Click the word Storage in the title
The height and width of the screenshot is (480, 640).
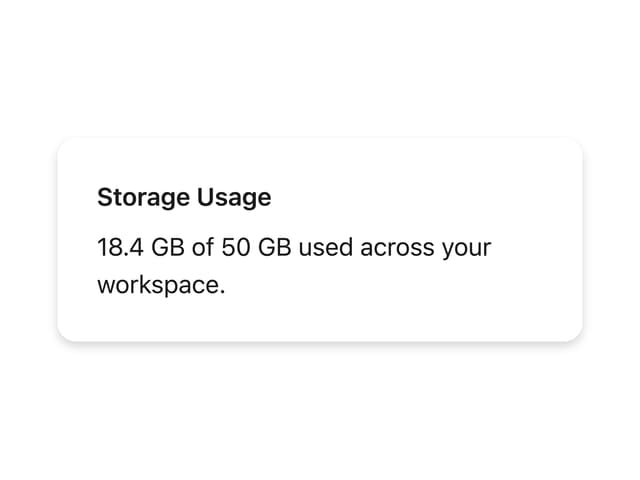[x=144, y=198]
